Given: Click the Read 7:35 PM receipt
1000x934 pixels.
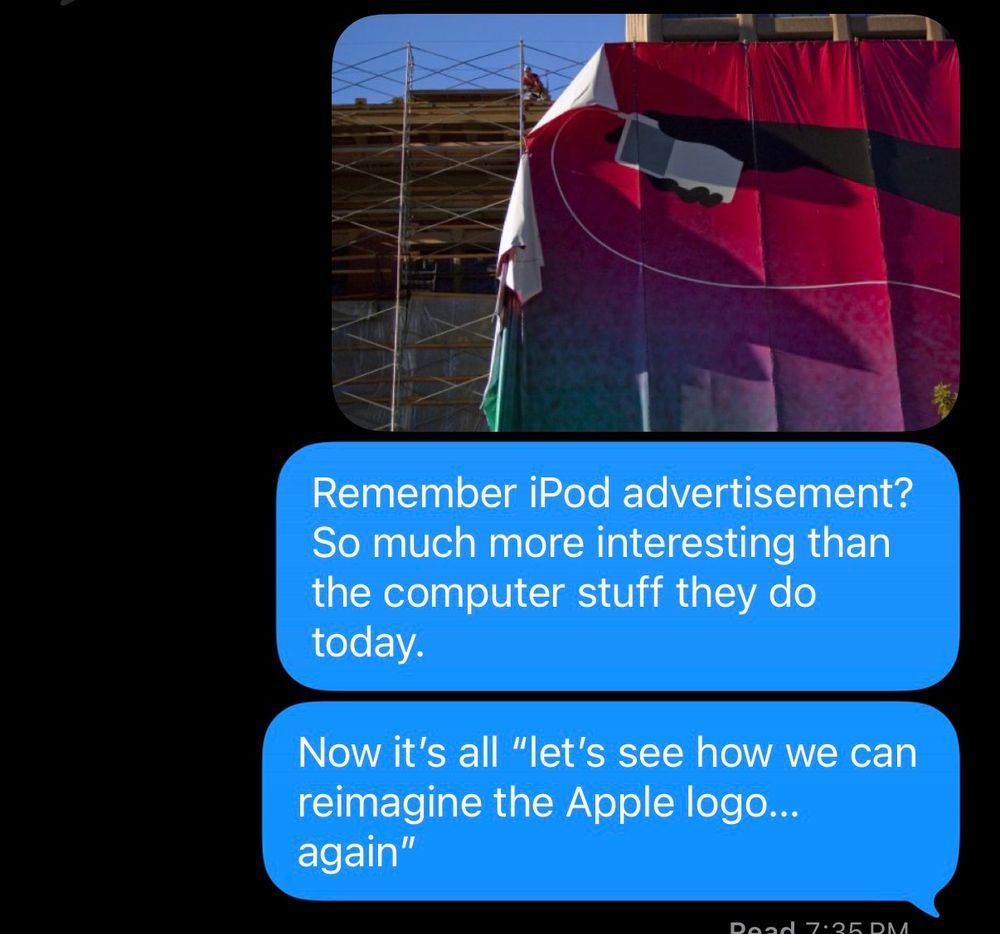Looking at the screenshot, I should [818, 926].
